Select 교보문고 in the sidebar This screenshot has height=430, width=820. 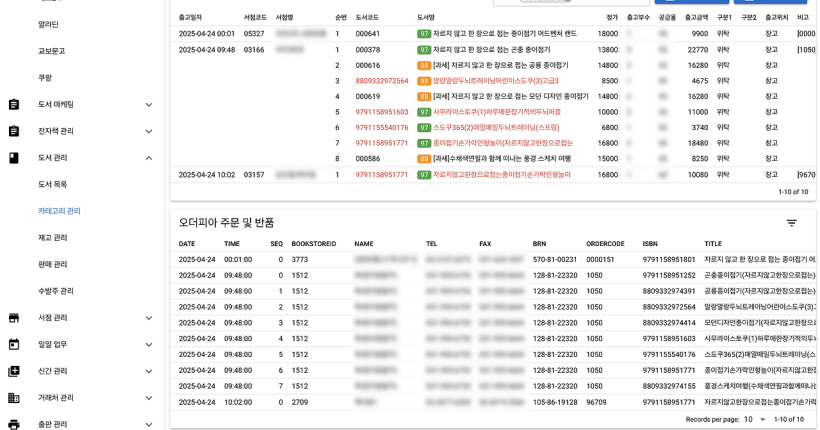(x=51, y=51)
